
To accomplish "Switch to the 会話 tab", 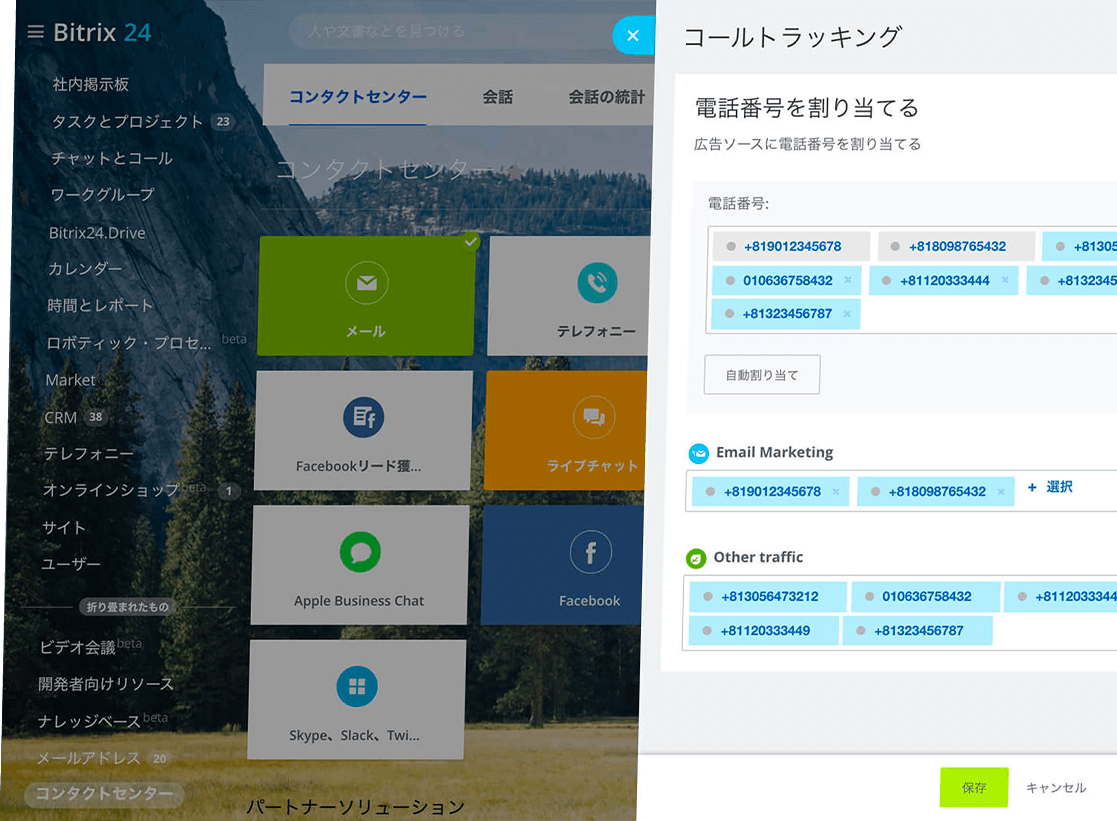I will (497, 97).
